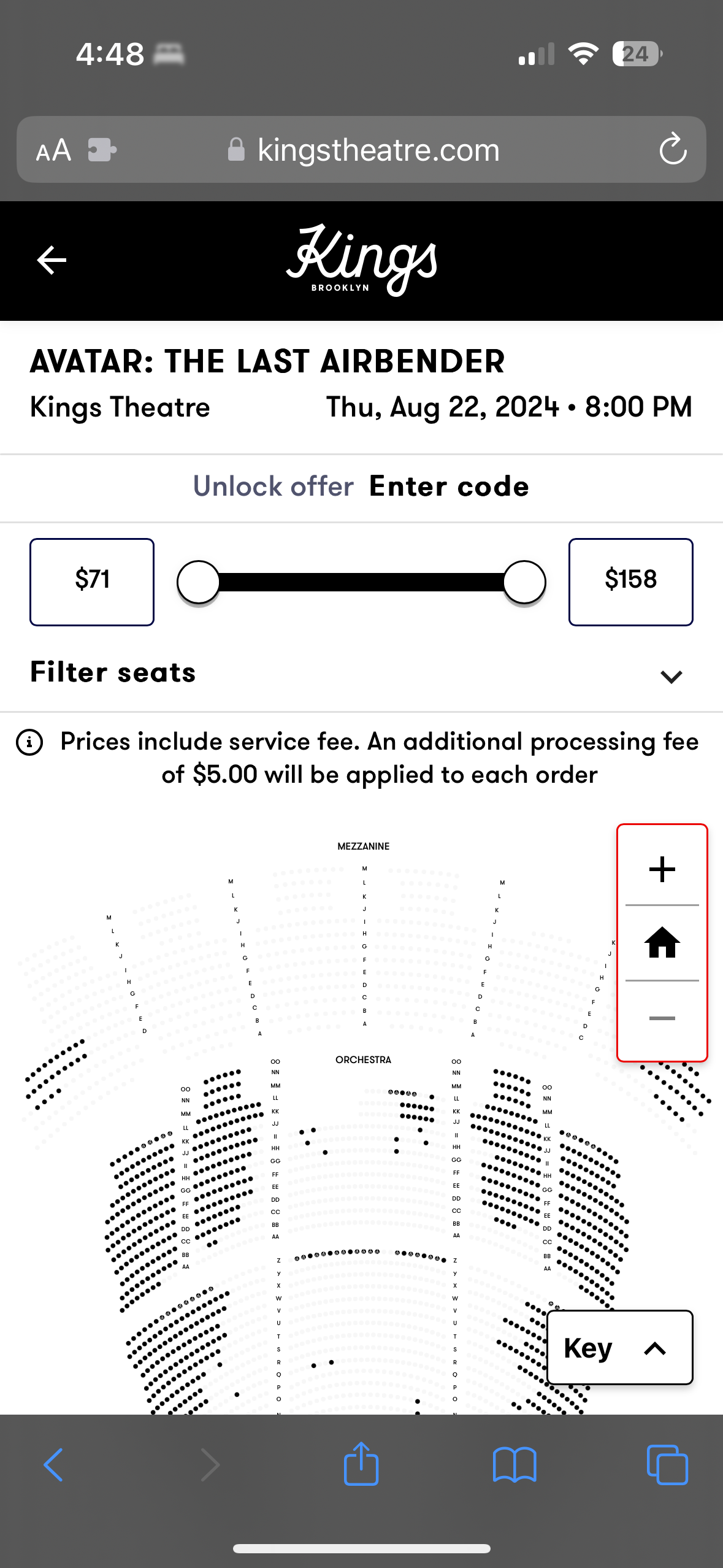Tap the back arrow in Kings header
The image size is (723, 1568).
tap(52, 260)
